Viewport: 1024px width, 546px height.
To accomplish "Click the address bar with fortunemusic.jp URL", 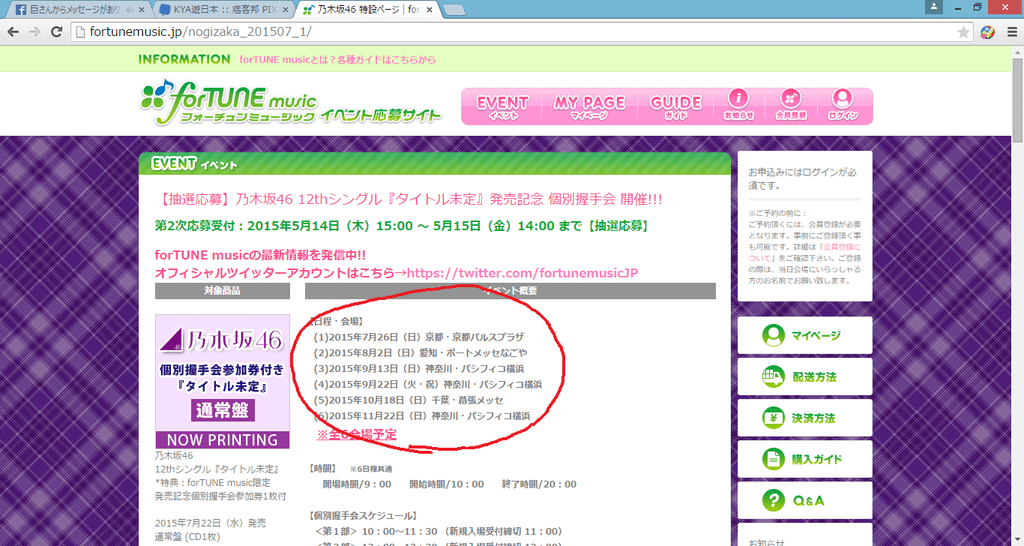I will tap(522, 31).
